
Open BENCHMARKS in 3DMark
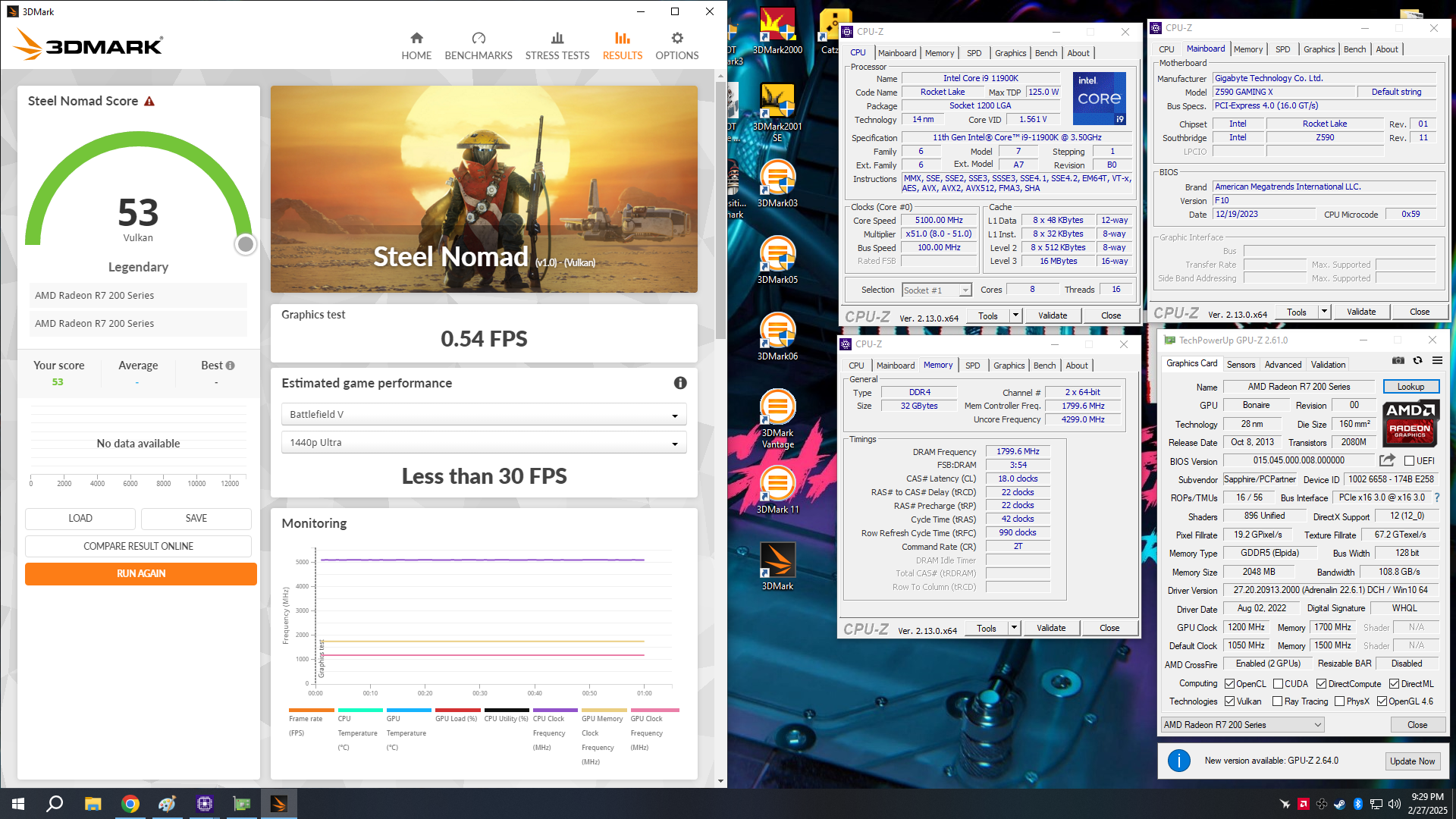(x=479, y=46)
